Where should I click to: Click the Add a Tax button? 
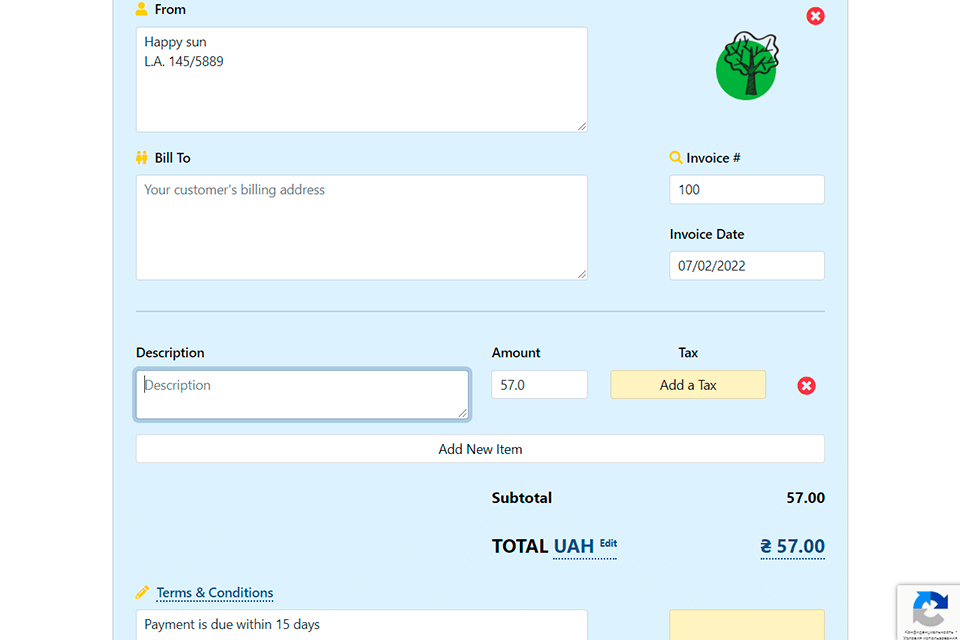(688, 385)
